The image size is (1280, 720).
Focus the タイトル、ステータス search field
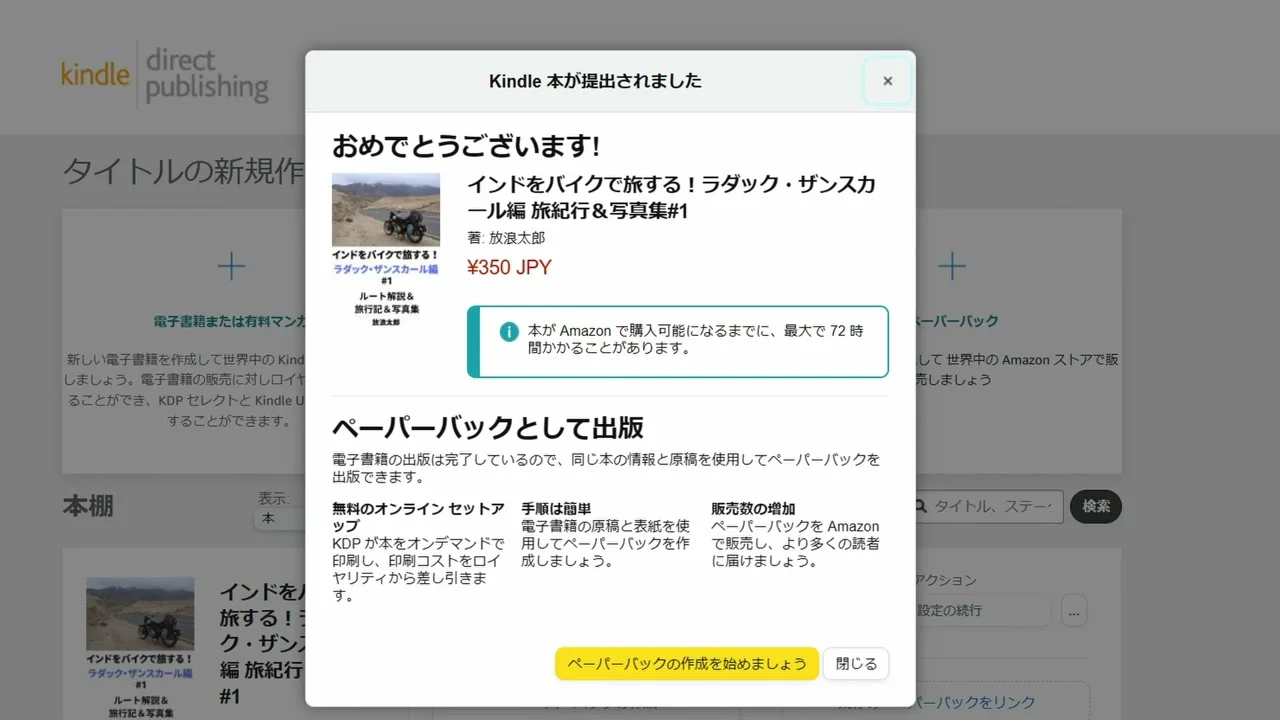993,507
